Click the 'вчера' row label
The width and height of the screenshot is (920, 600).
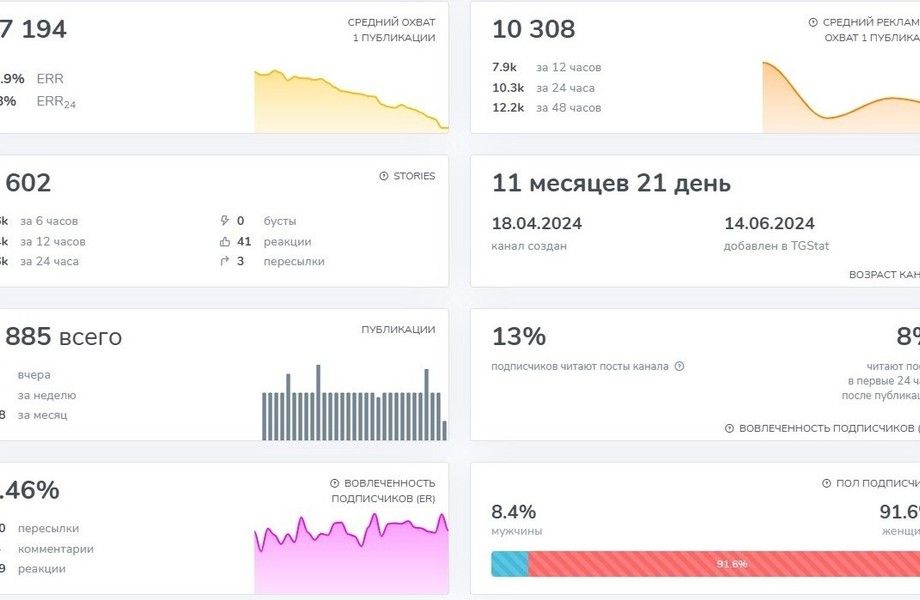[34, 375]
